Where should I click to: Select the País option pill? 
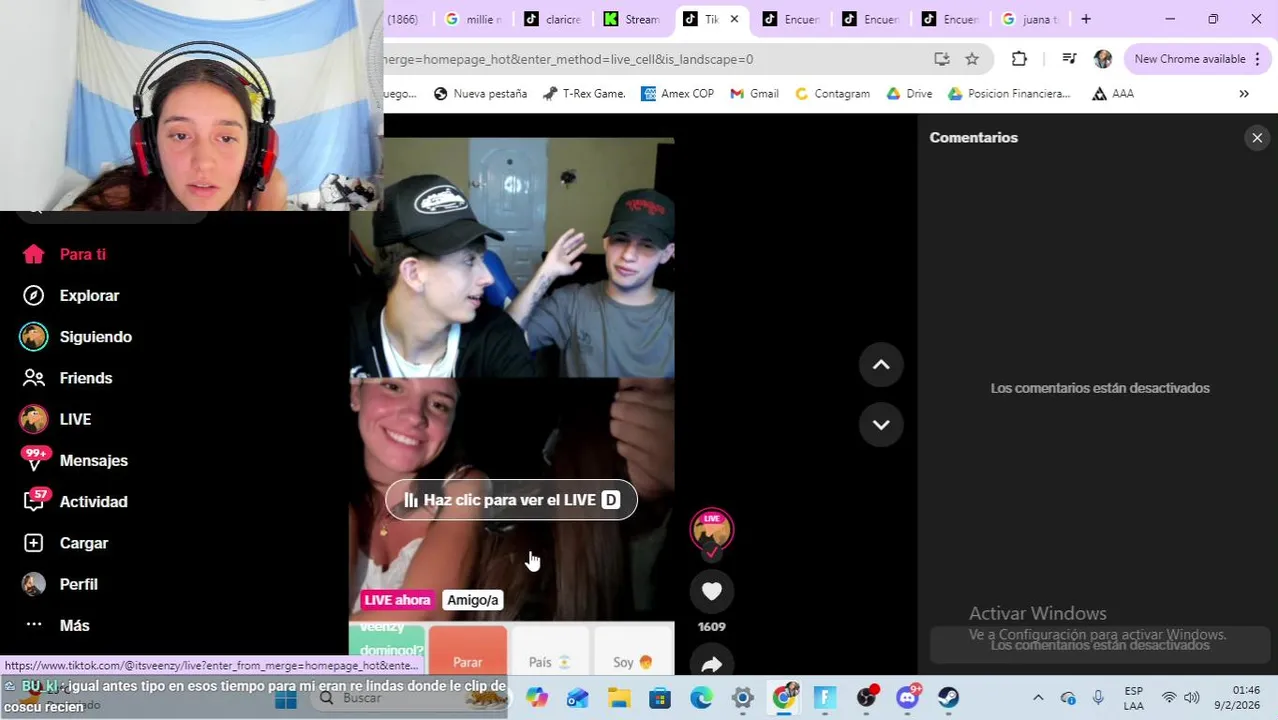(x=549, y=652)
